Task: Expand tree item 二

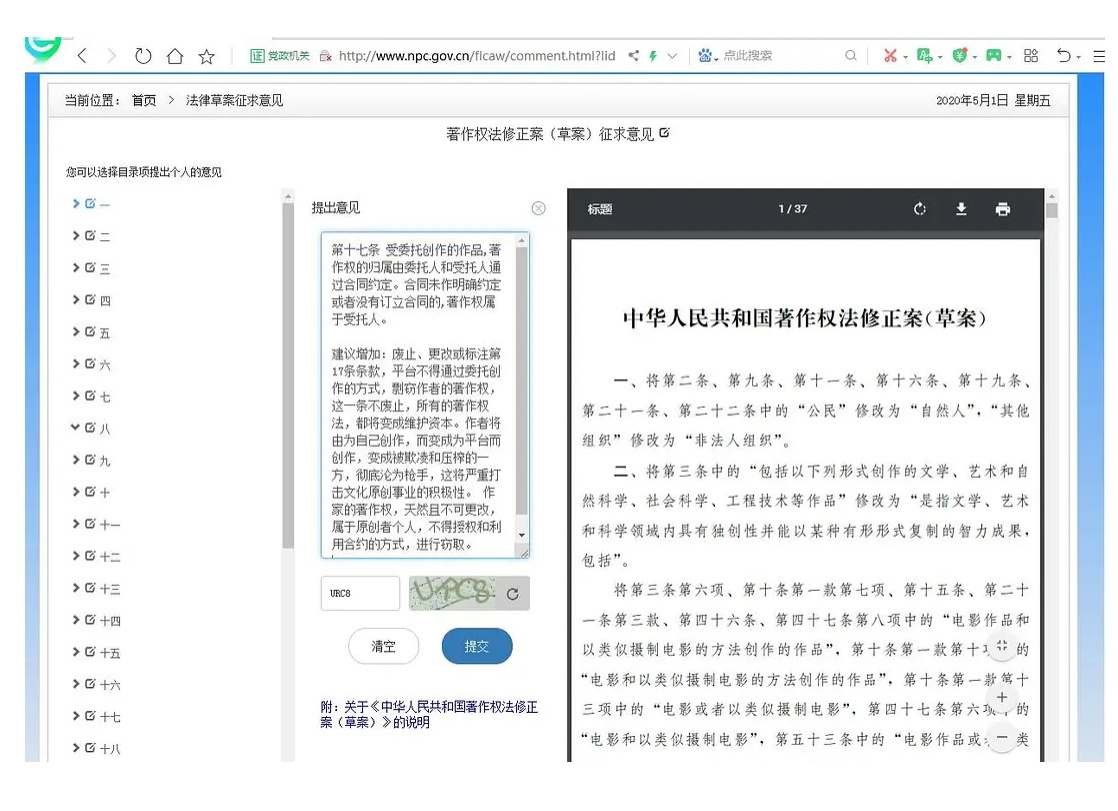Action: click(76, 235)
